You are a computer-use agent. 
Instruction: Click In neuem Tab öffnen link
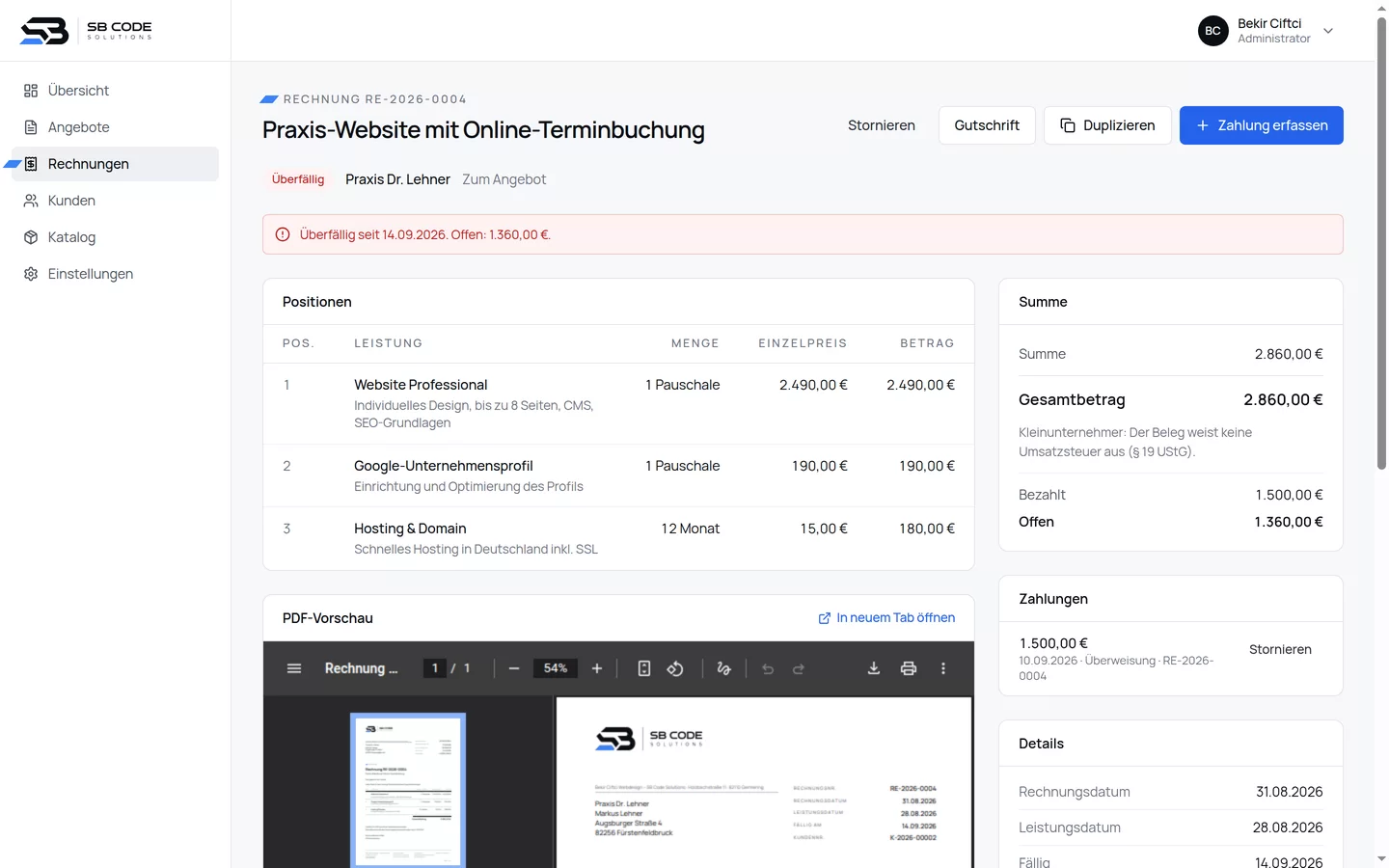coord(886,618)
